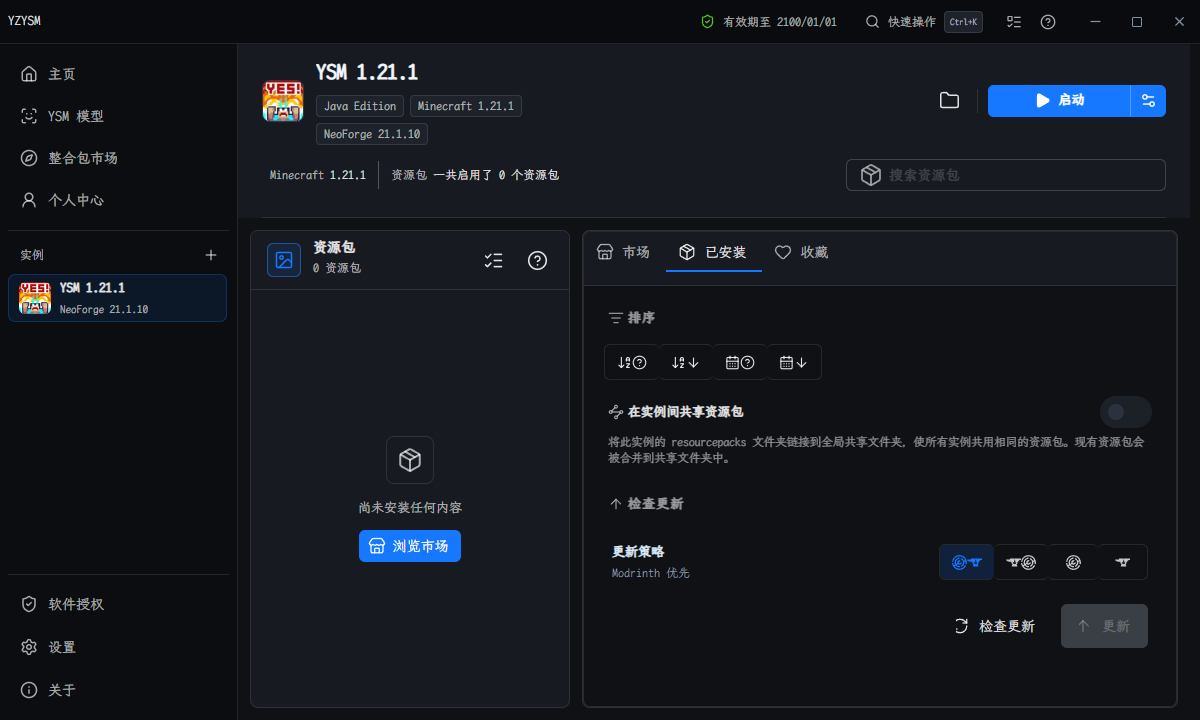Click the Java Edition tag
Screen dimensions: 1200x720
(360, 106)
